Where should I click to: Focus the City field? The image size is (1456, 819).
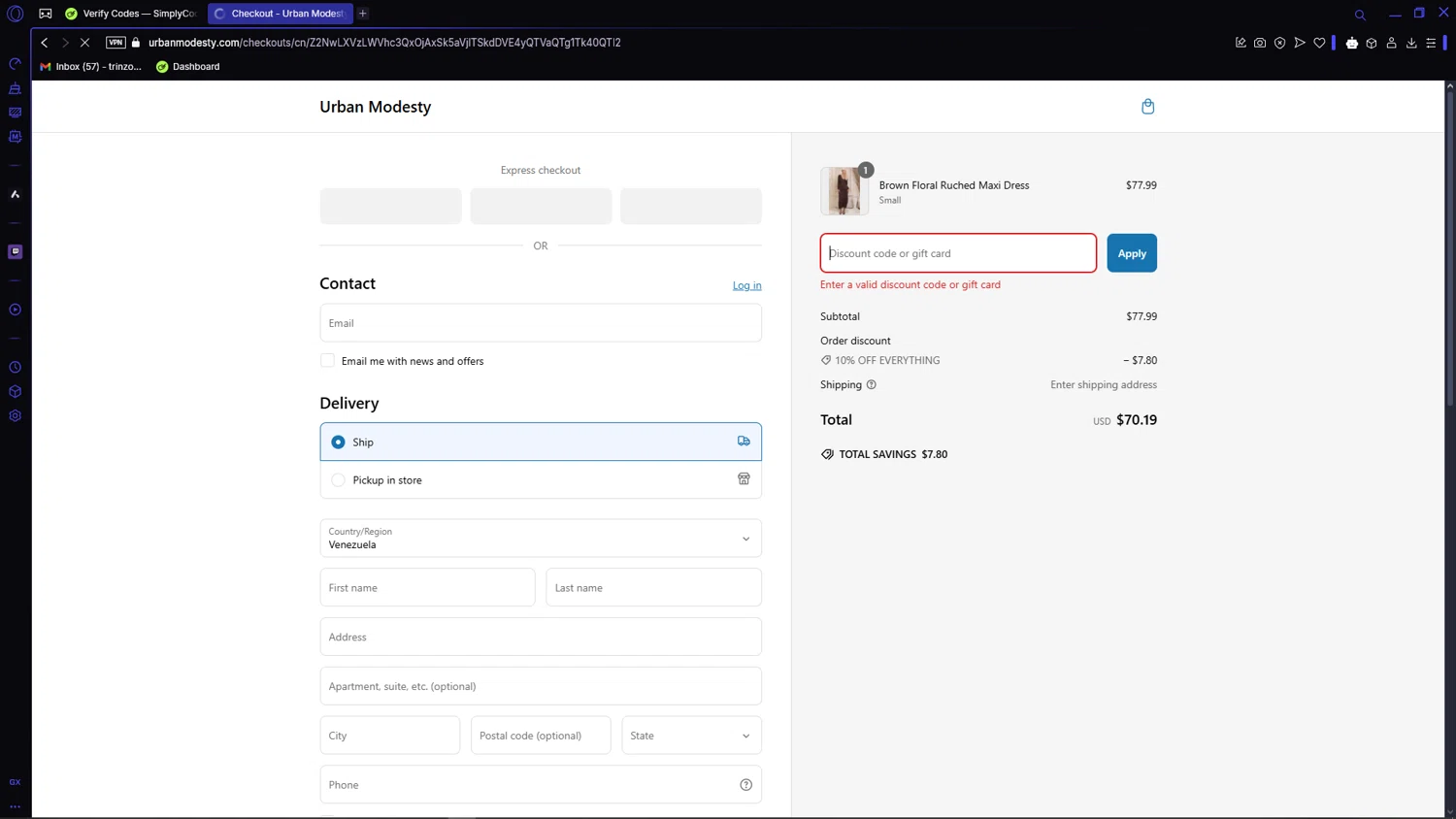coord(390,736)
